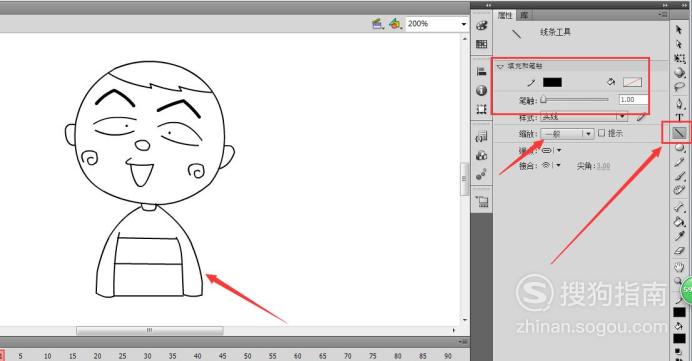This screenshot has width=692, height=361.
Task: Click the fill color no-fill swatch in properties
Action: coord(632,82)
